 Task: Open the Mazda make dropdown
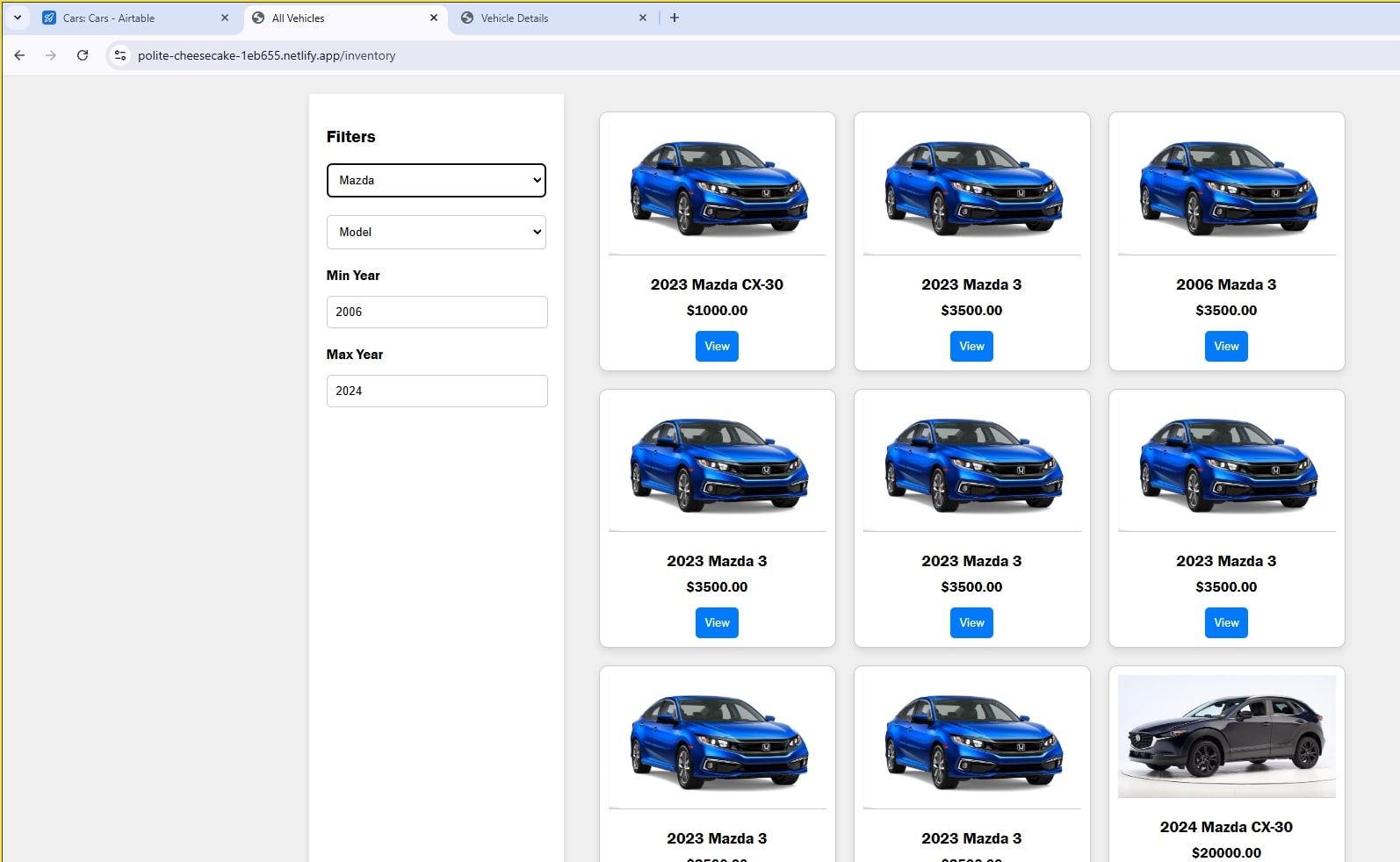437,180
